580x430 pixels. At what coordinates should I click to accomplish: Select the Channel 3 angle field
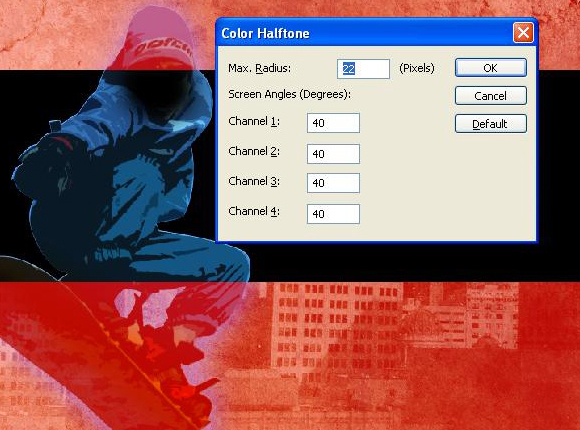pyautogui.click(x=333, y=183)
